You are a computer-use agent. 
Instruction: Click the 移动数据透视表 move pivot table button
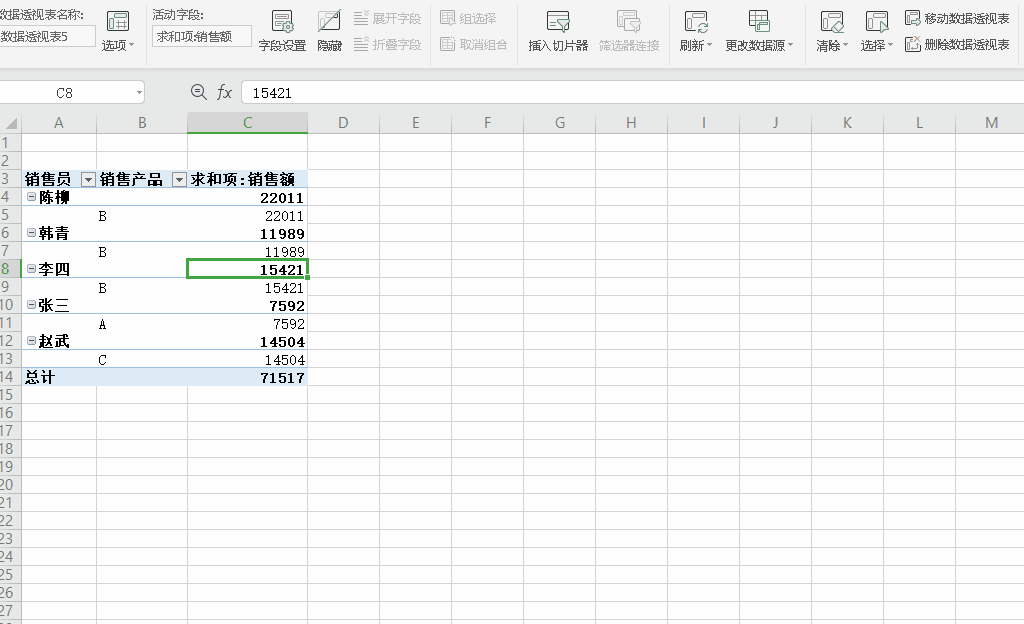pyautogui.click(x=957, y=18)
